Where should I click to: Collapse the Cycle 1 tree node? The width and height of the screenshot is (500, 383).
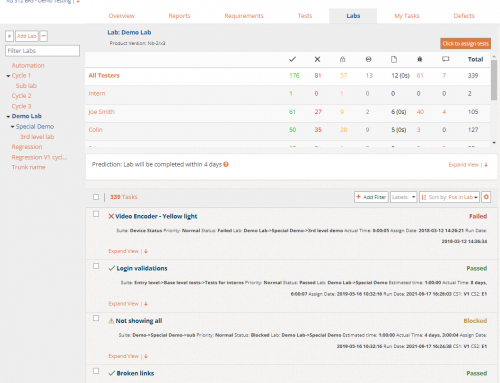coord(8,76)
